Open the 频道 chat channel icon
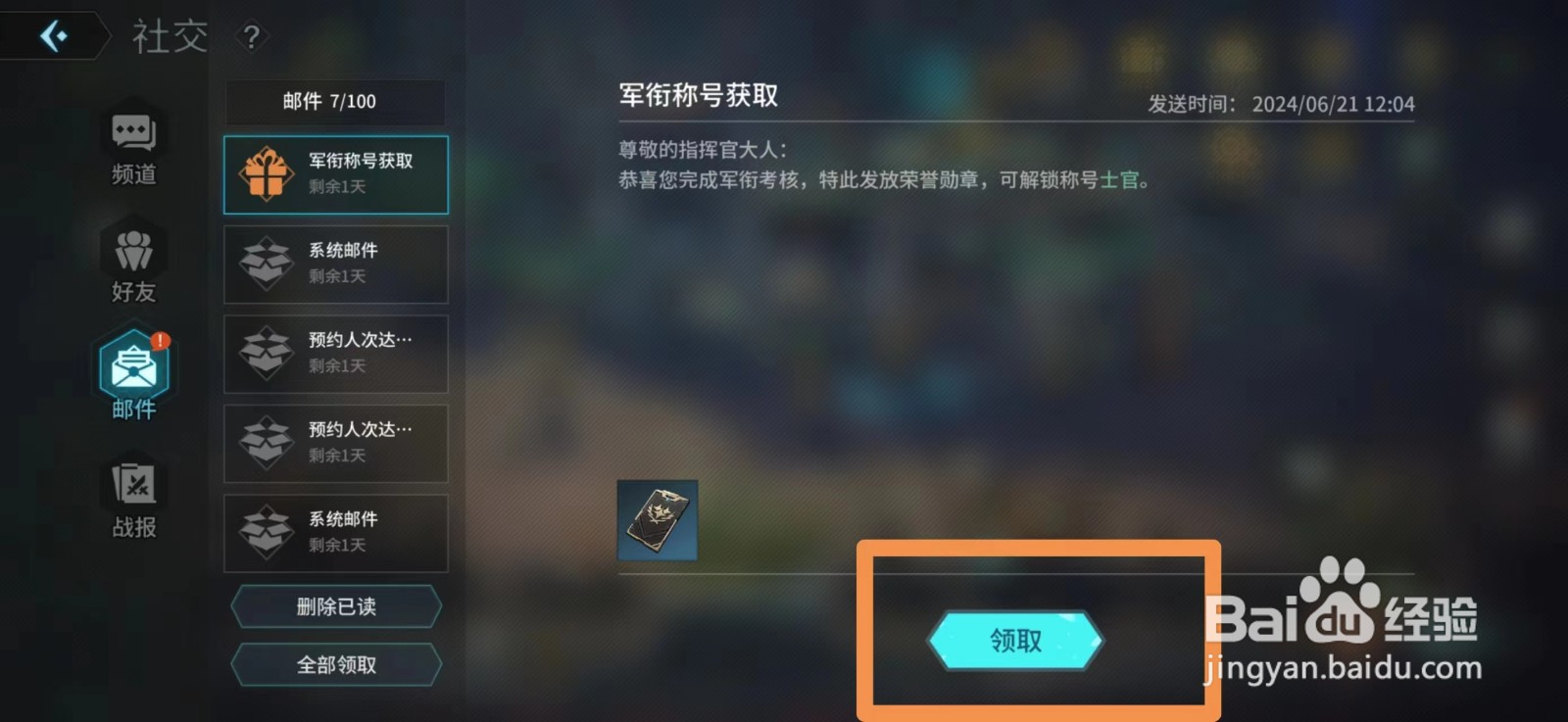The width and height of the screenshot is (1568, 722). pos(133,132)
